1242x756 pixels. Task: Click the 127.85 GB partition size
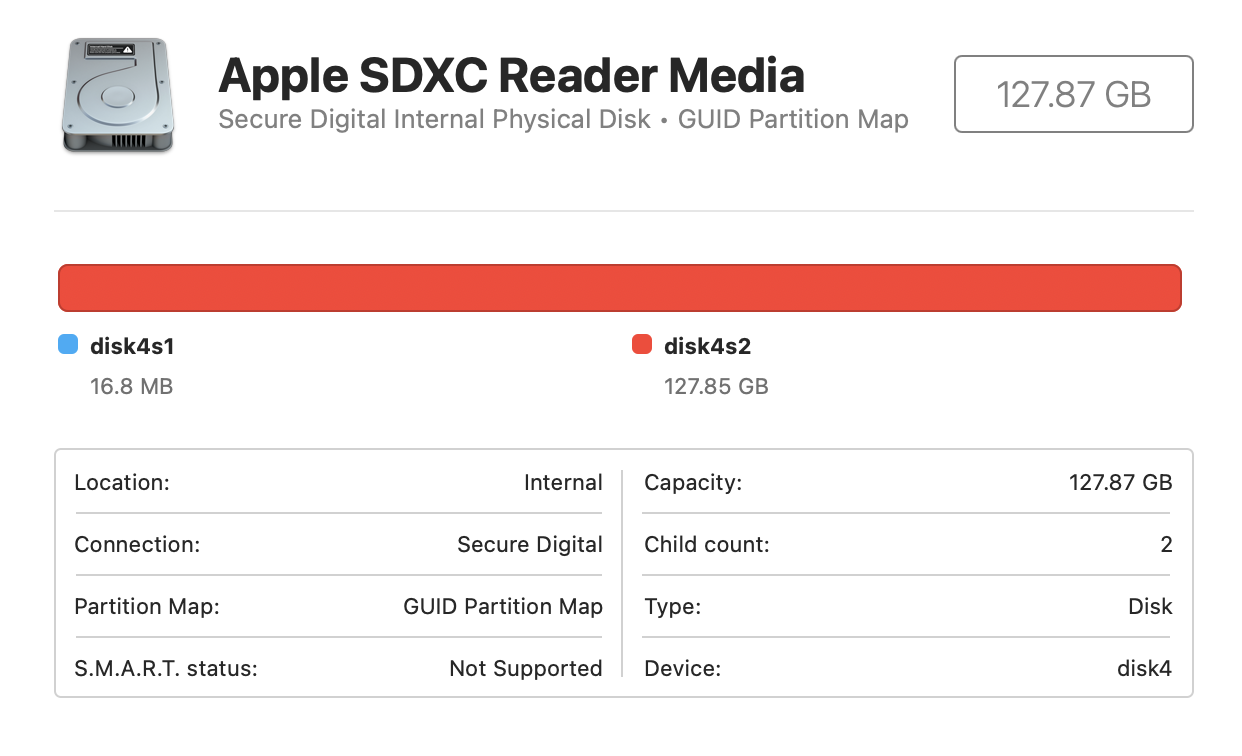click(716, 386)
